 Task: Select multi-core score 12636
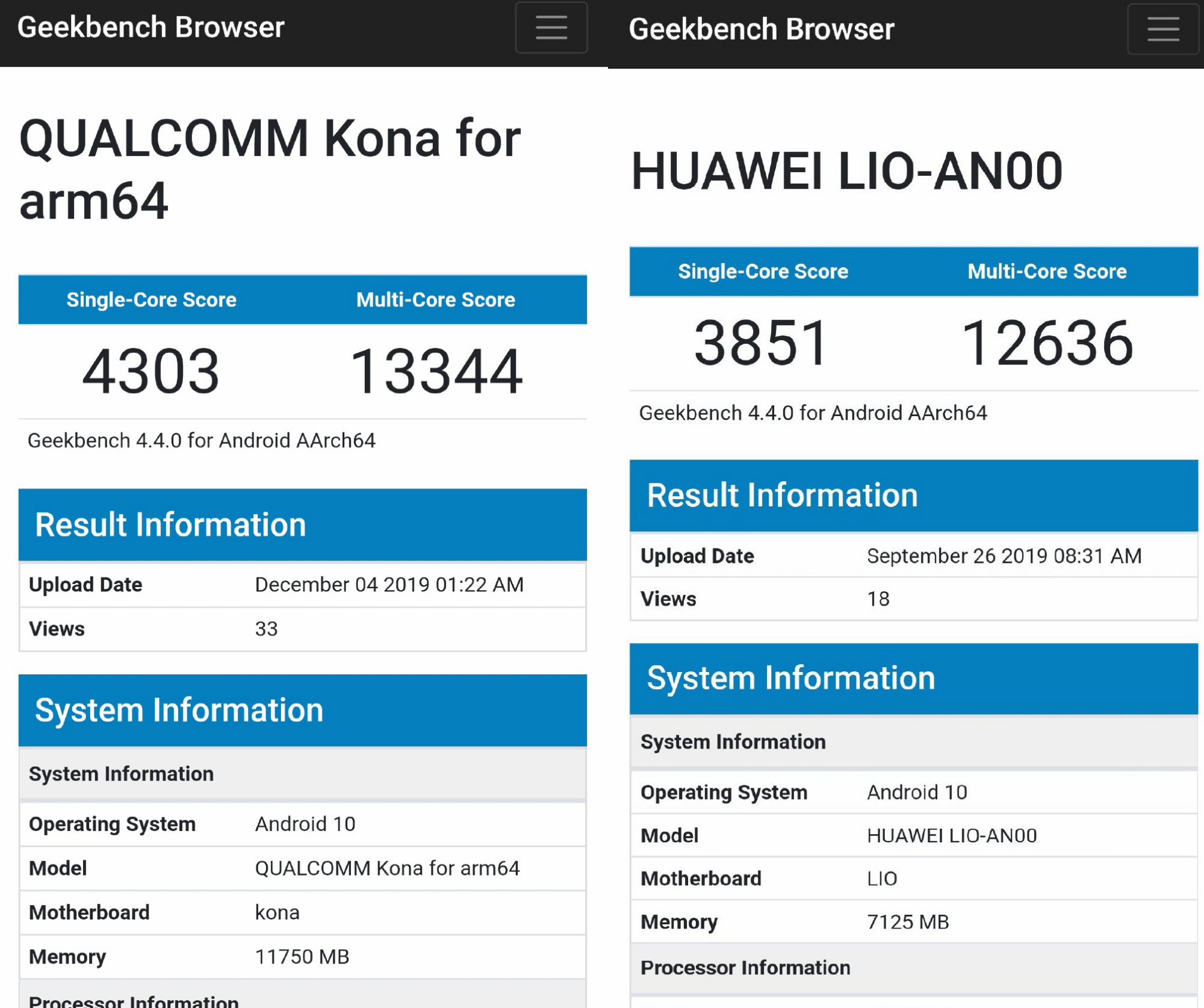(x=1047, y=343)
